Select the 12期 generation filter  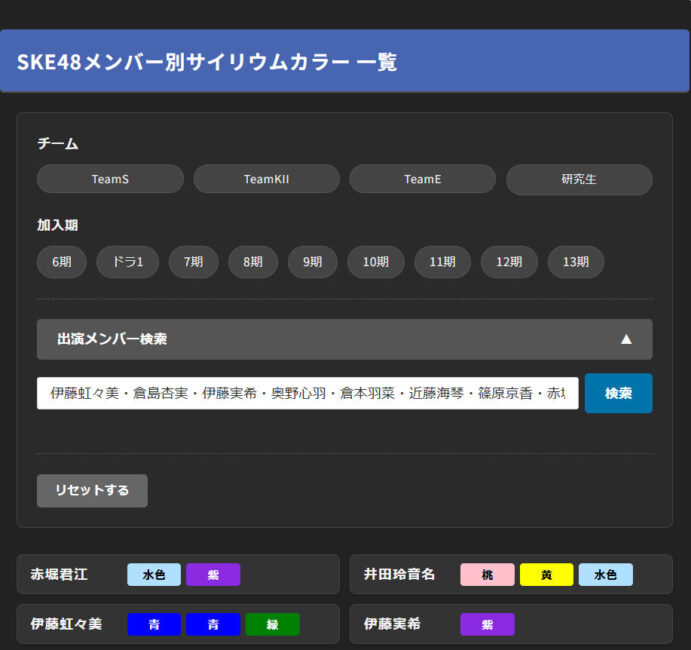509,262
